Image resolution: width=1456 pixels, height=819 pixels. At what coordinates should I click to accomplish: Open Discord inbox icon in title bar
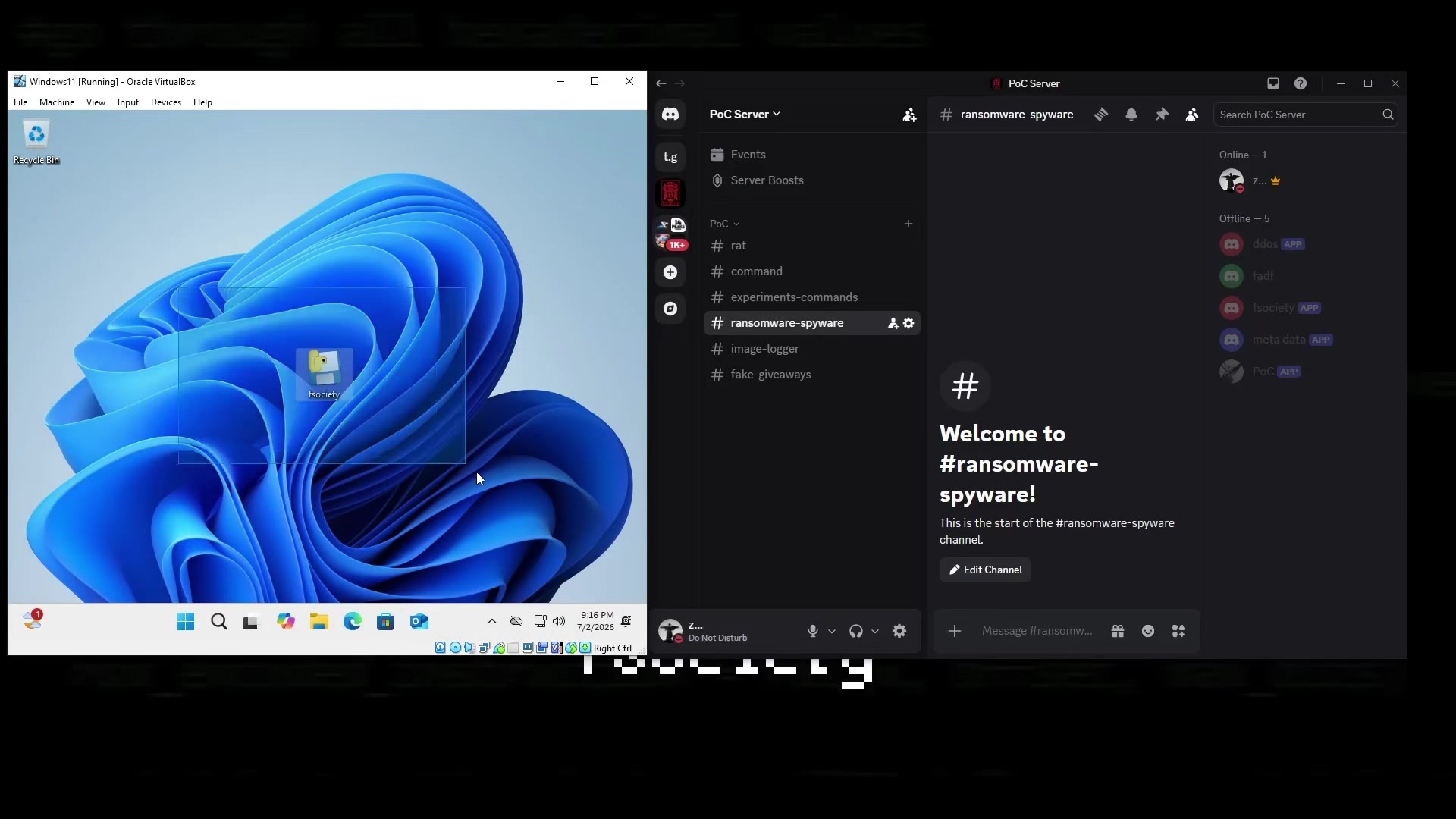tap(1273, 83)
